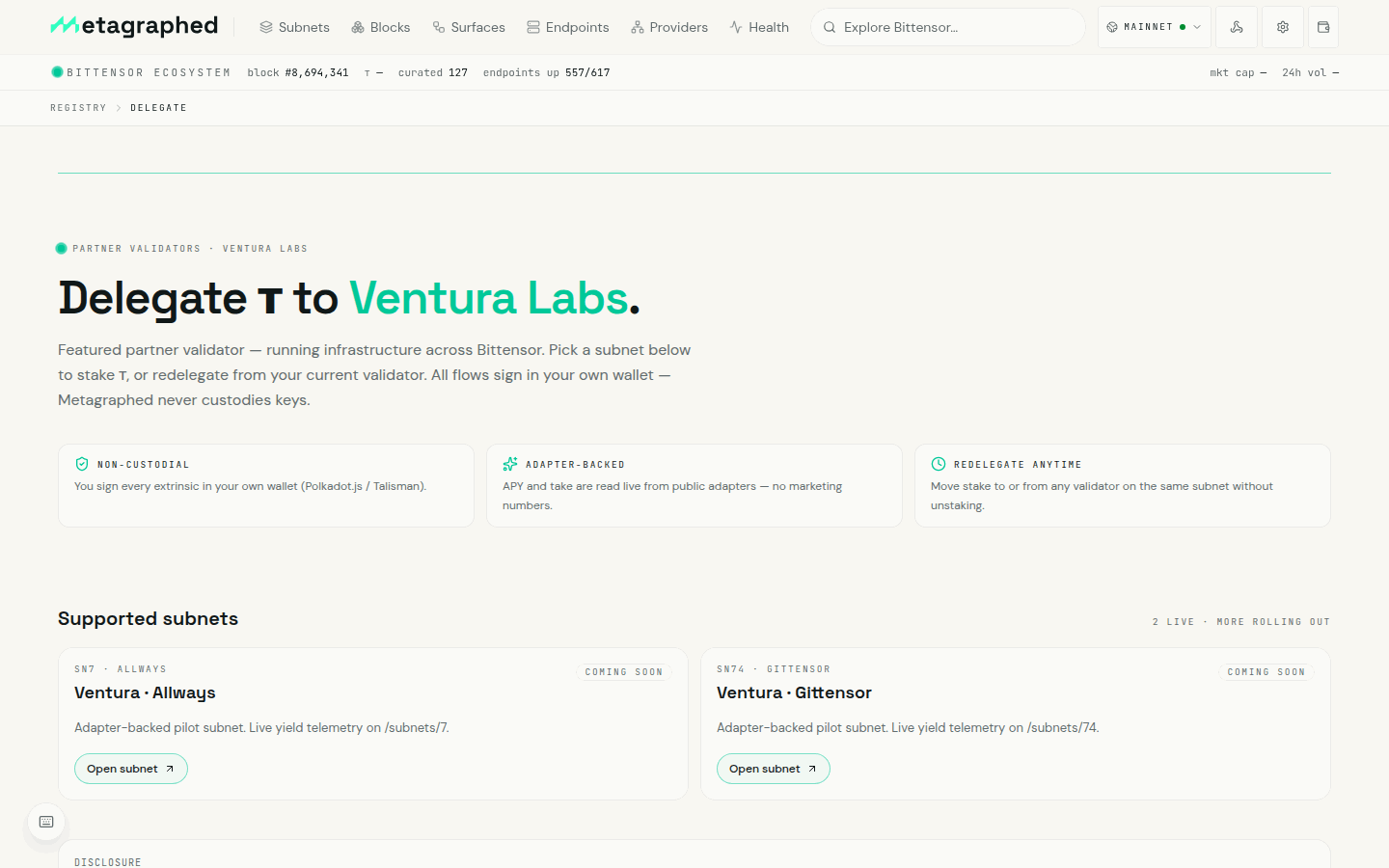The height and width of the screenshot is (868, 1389).
Task: Click the shield icon on Non-Custodial card
Action: (82, 464)
